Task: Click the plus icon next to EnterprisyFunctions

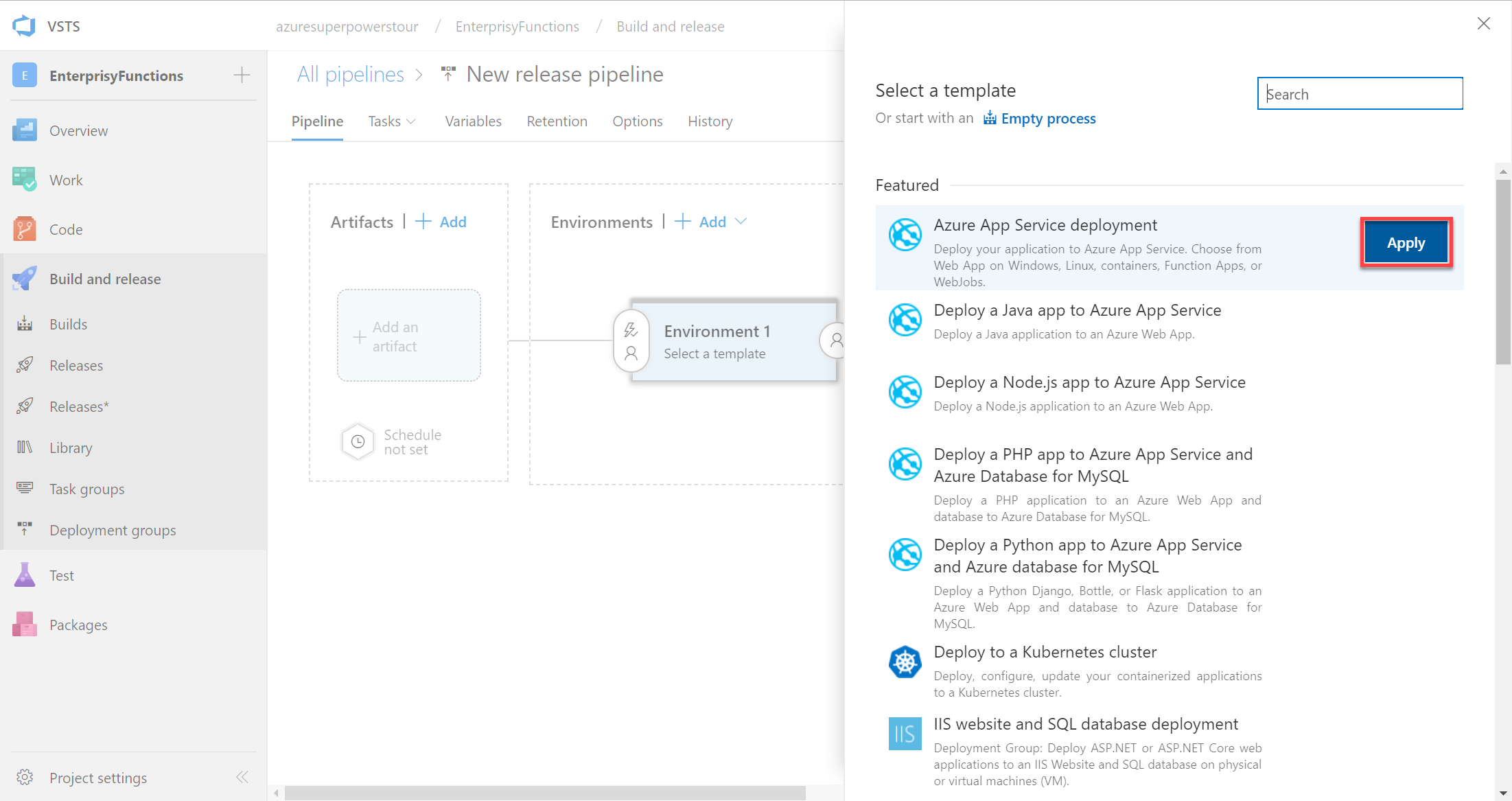Action: click(x=242, y=75)
